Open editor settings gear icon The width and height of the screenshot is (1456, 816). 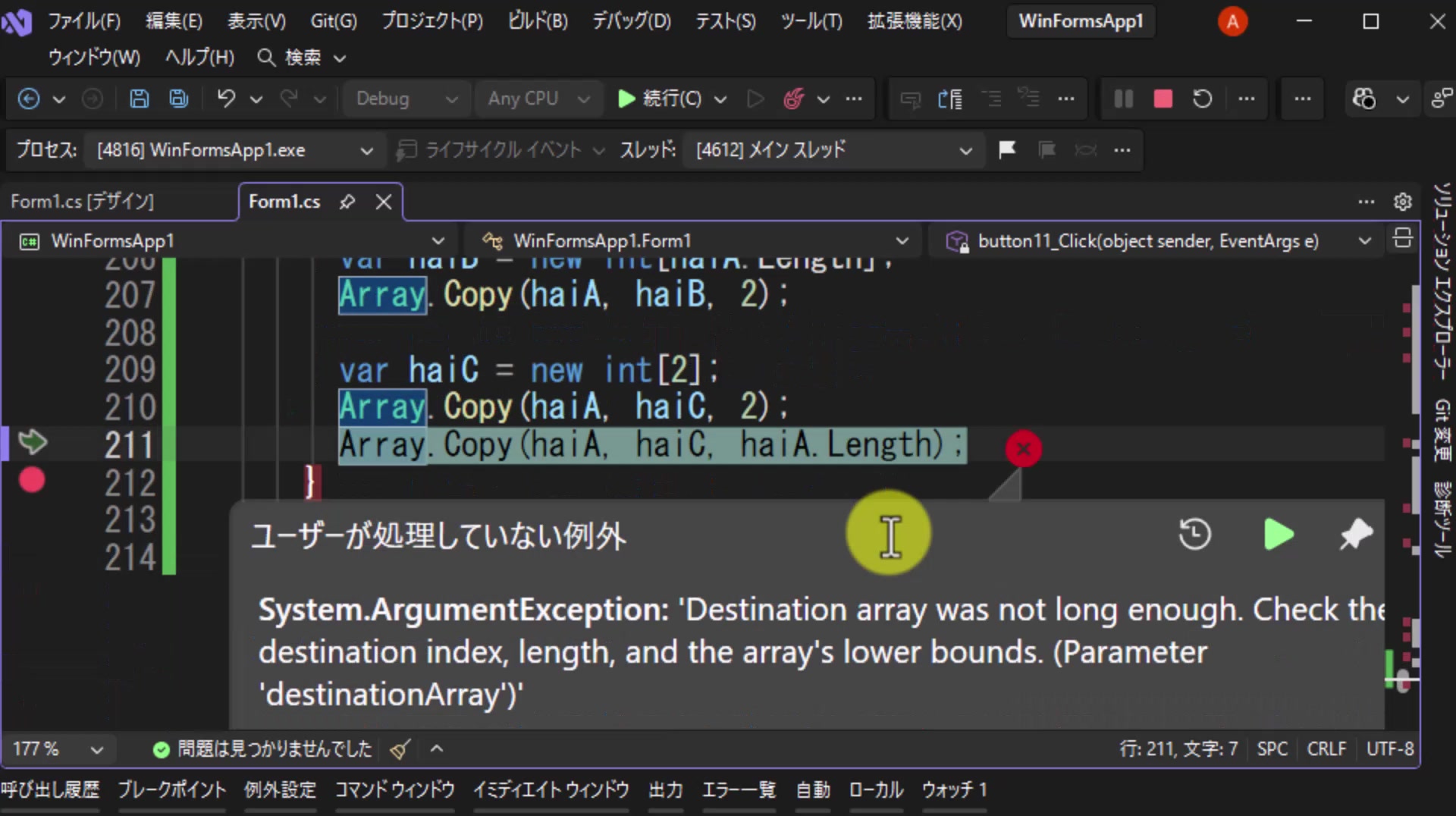coord(1403,202)
